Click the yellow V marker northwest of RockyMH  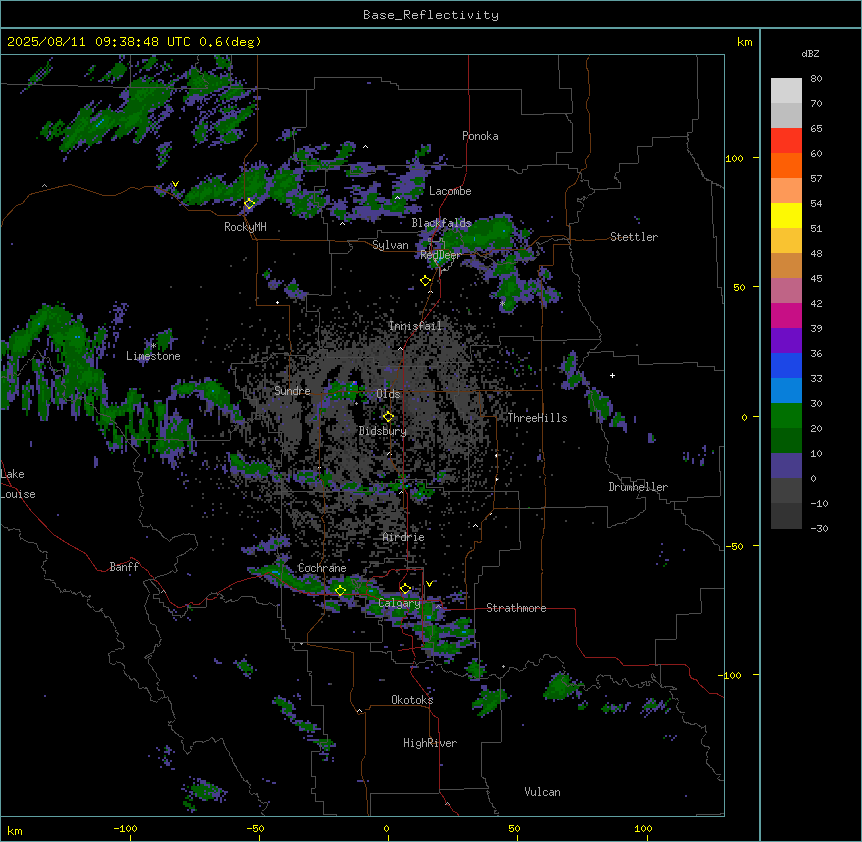(x=175, y=184)
